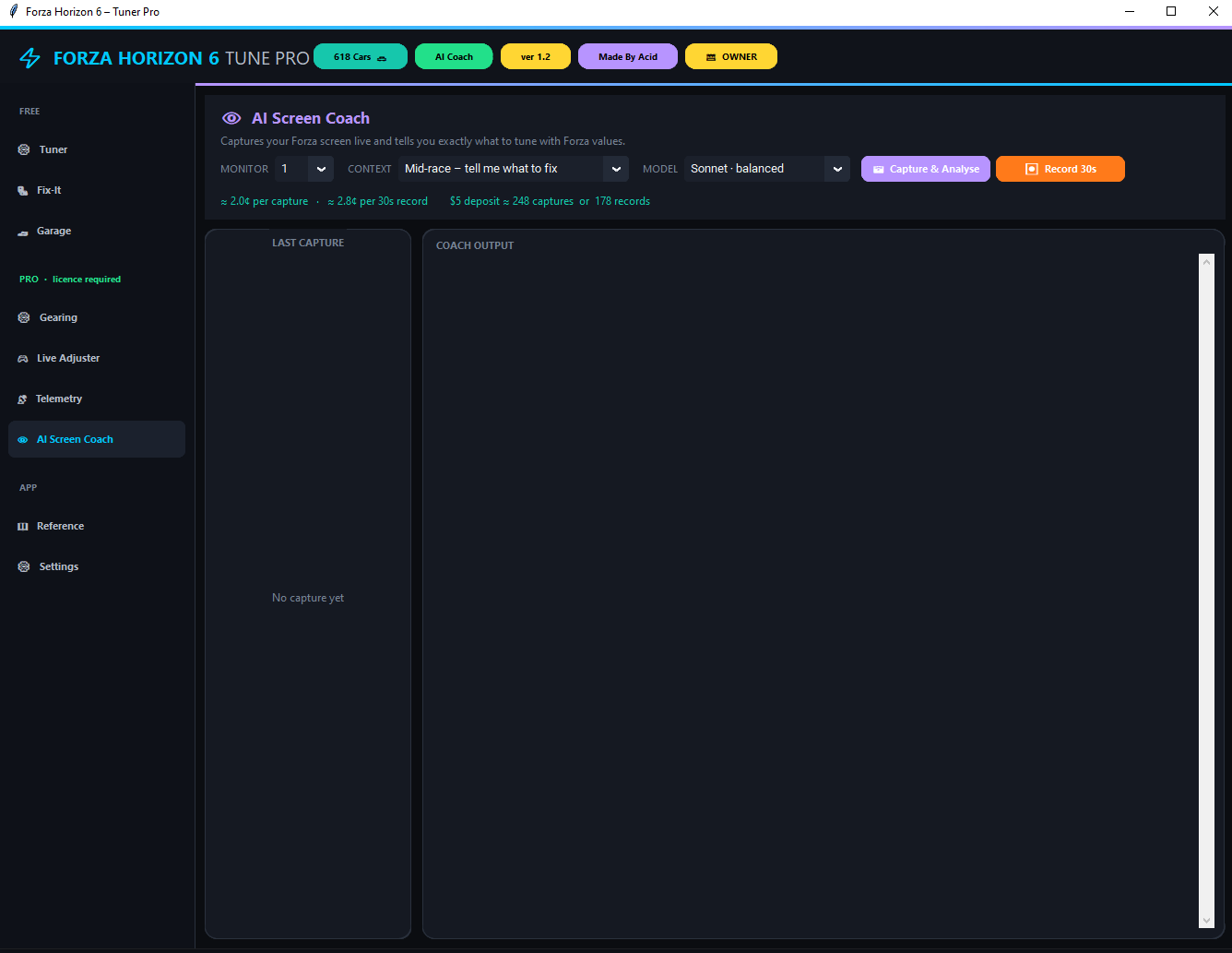Viewport: 1232px width, 953px height.
Task: Open the Tuner page
Action: coord(97,149)
